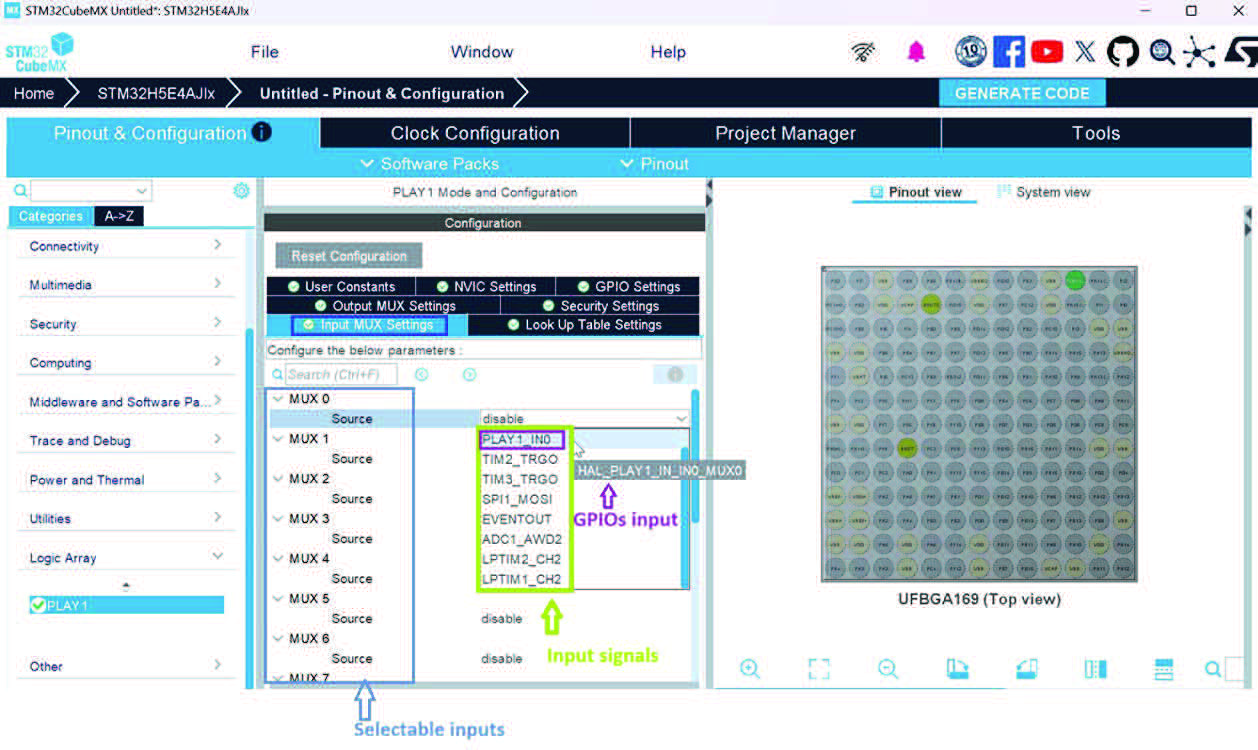
Task: Toggle the PLAY1 peripheral entry
Action: click(x=127, y=605)
